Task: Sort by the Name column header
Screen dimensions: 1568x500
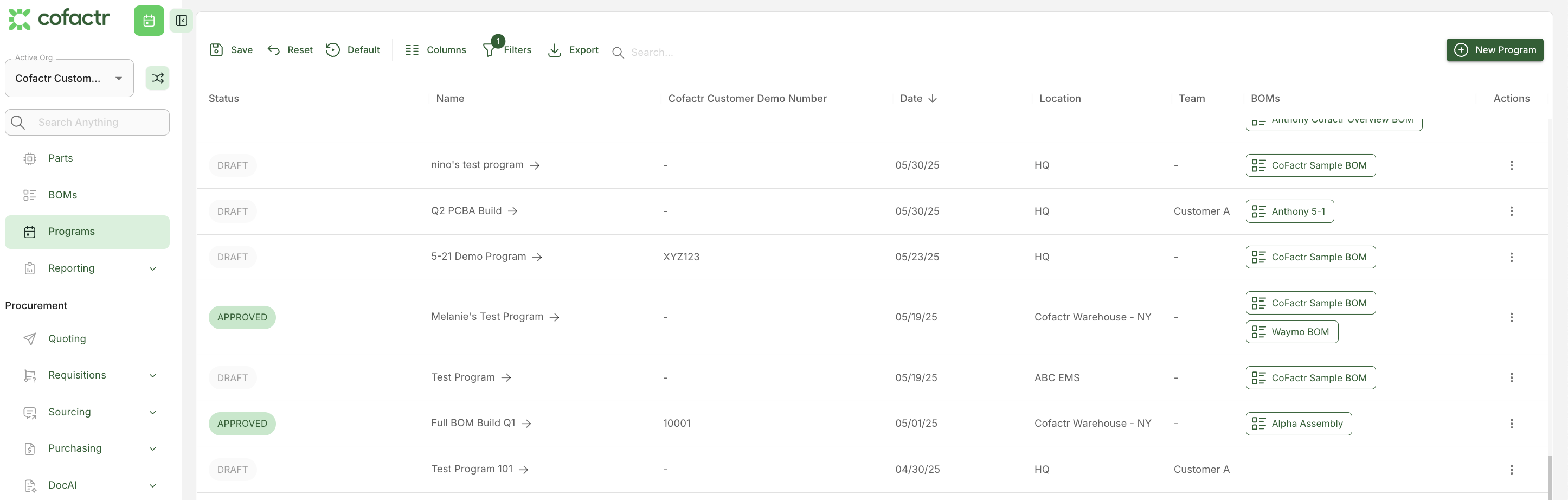Action: click(x=450, y=99)
